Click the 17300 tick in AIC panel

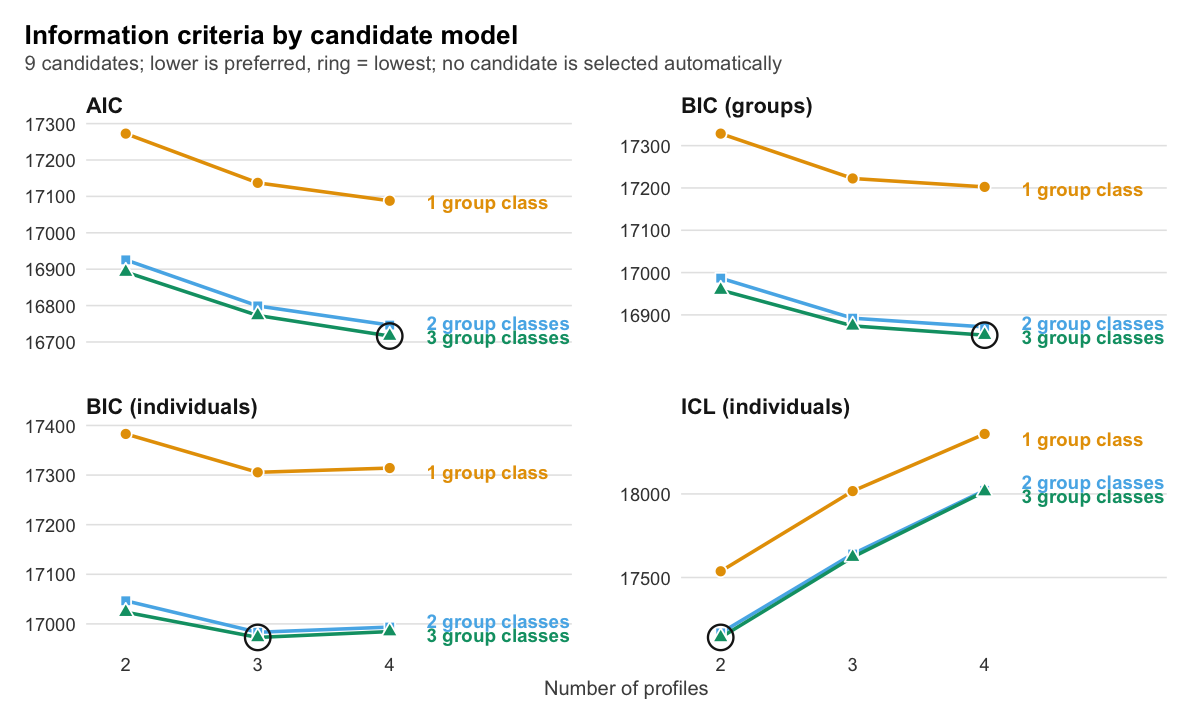(x=55, y=124)
